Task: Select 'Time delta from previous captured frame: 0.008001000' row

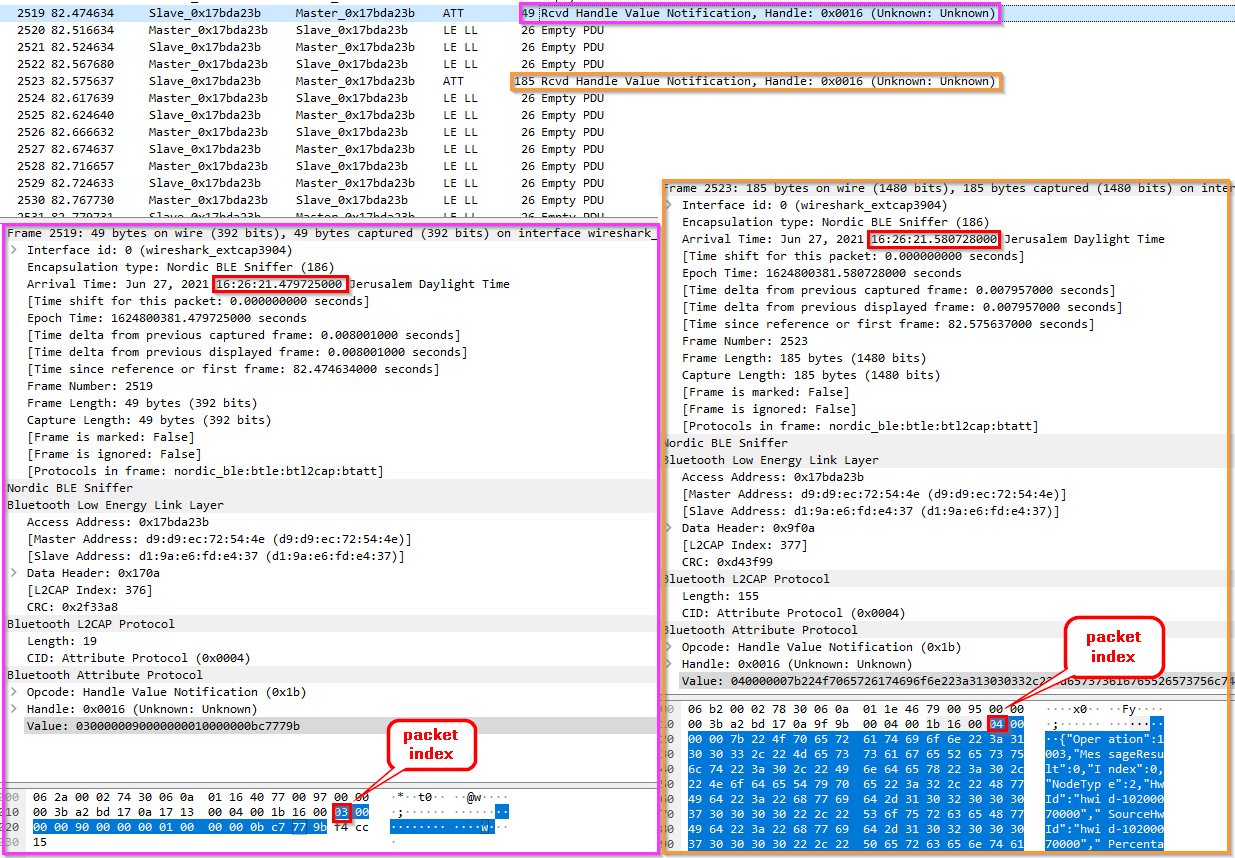Action: [x=244, y=335]
